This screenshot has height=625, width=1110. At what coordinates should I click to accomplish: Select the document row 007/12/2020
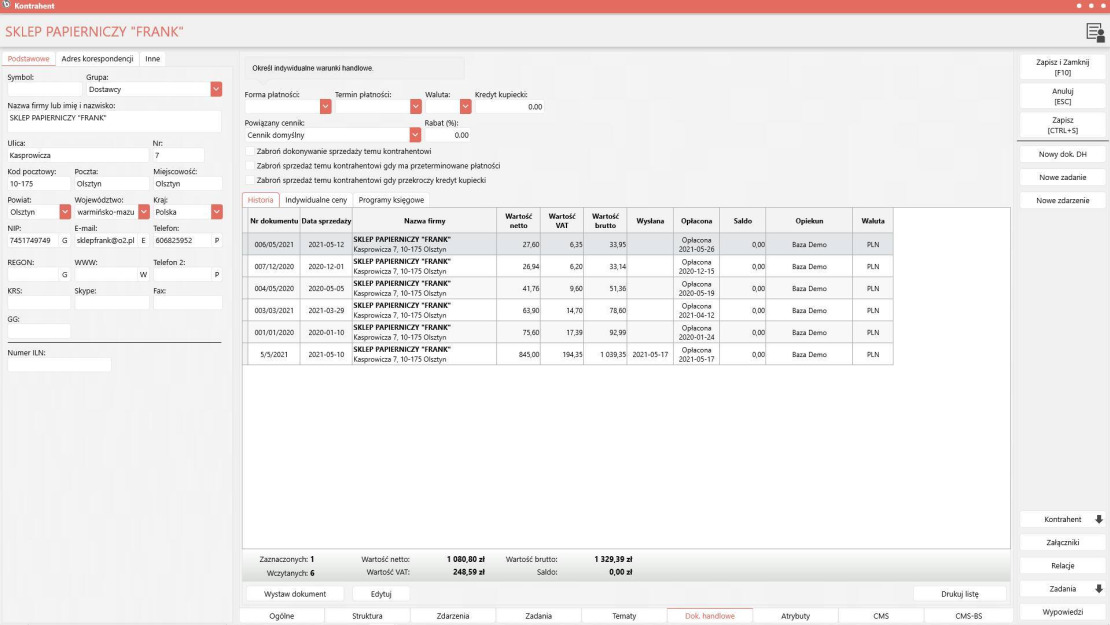pyautogui.click(x=568, y=266)
